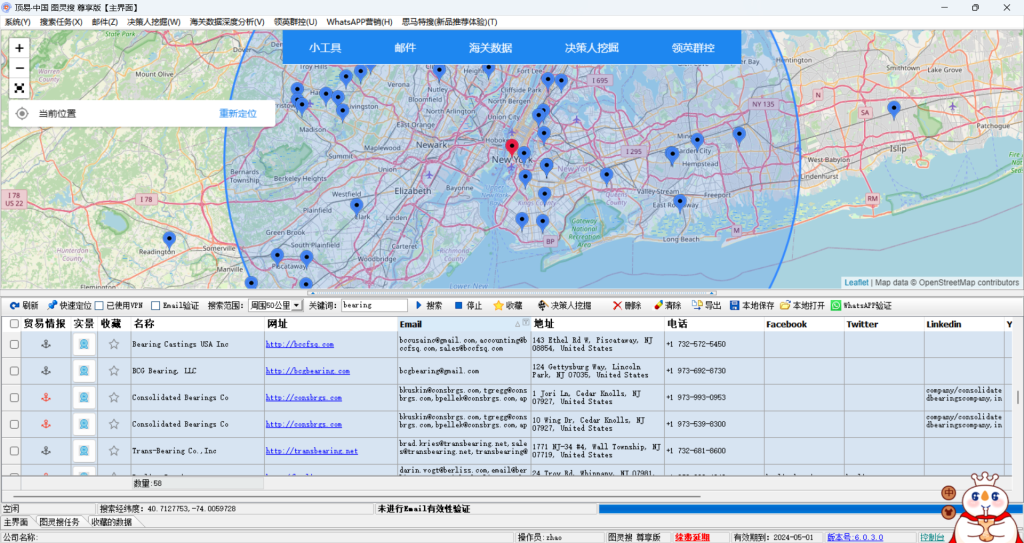Image resolution: width=1024 pixels, height=543 pixels.
Task: Sort by the Email column header arrow
Action: [x=517, y=324]
